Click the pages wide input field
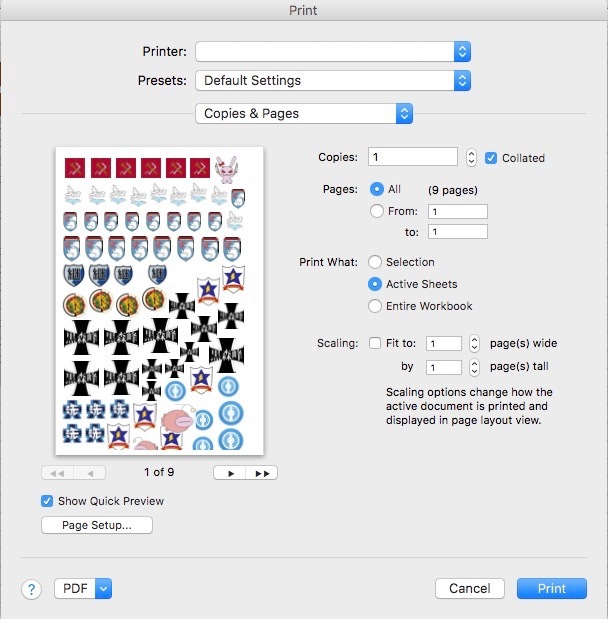 (443, 343)
